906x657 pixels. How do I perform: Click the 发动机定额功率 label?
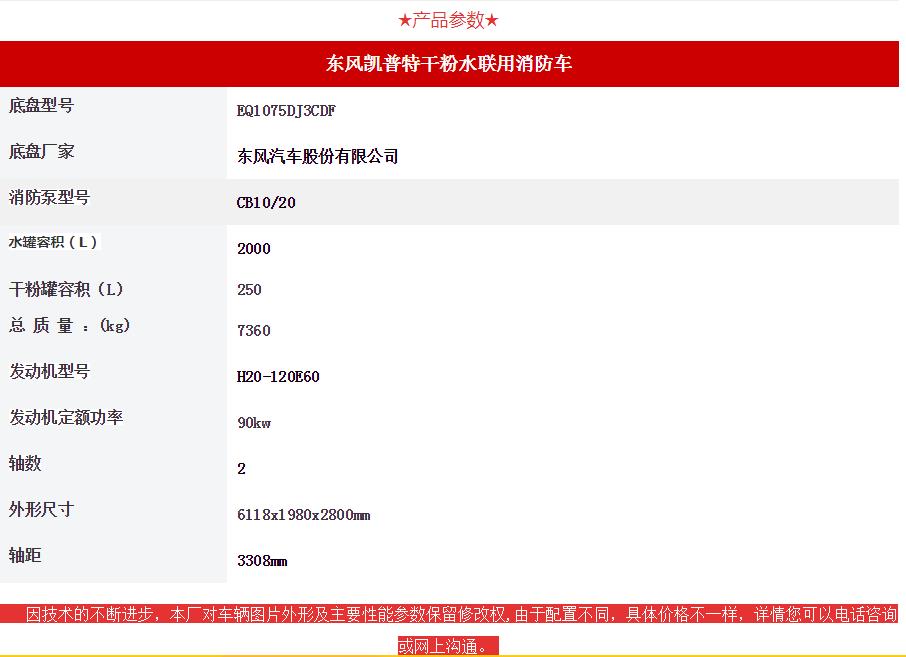(66, 417)
